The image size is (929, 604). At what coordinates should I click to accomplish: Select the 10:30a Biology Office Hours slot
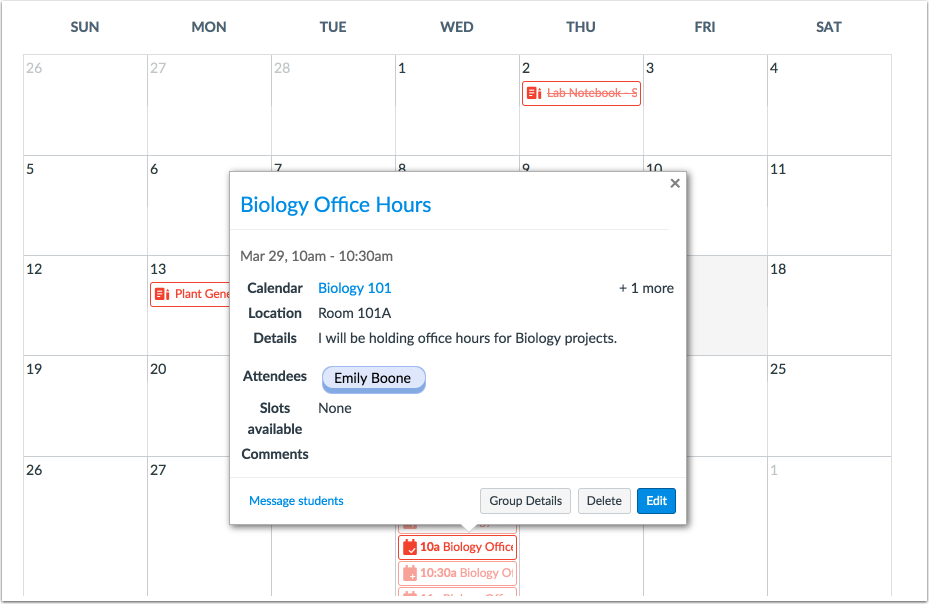pyautogui.click(x=467, y=573)
